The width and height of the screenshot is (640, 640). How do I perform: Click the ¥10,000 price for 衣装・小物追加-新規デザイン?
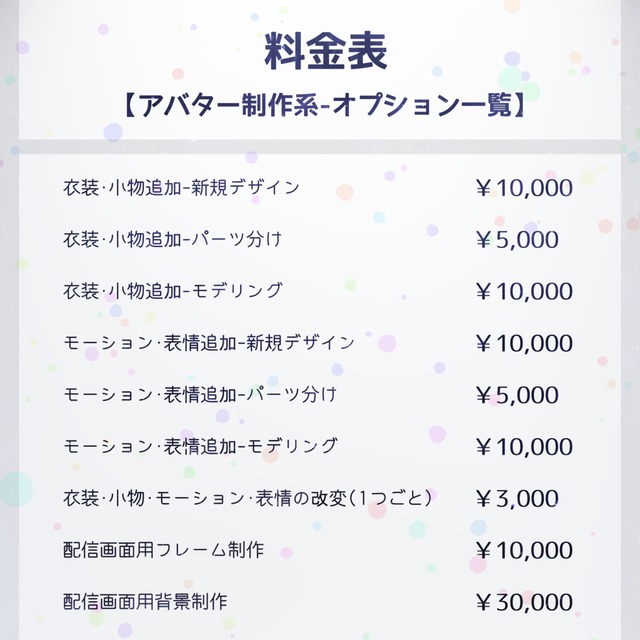point(524,188)
